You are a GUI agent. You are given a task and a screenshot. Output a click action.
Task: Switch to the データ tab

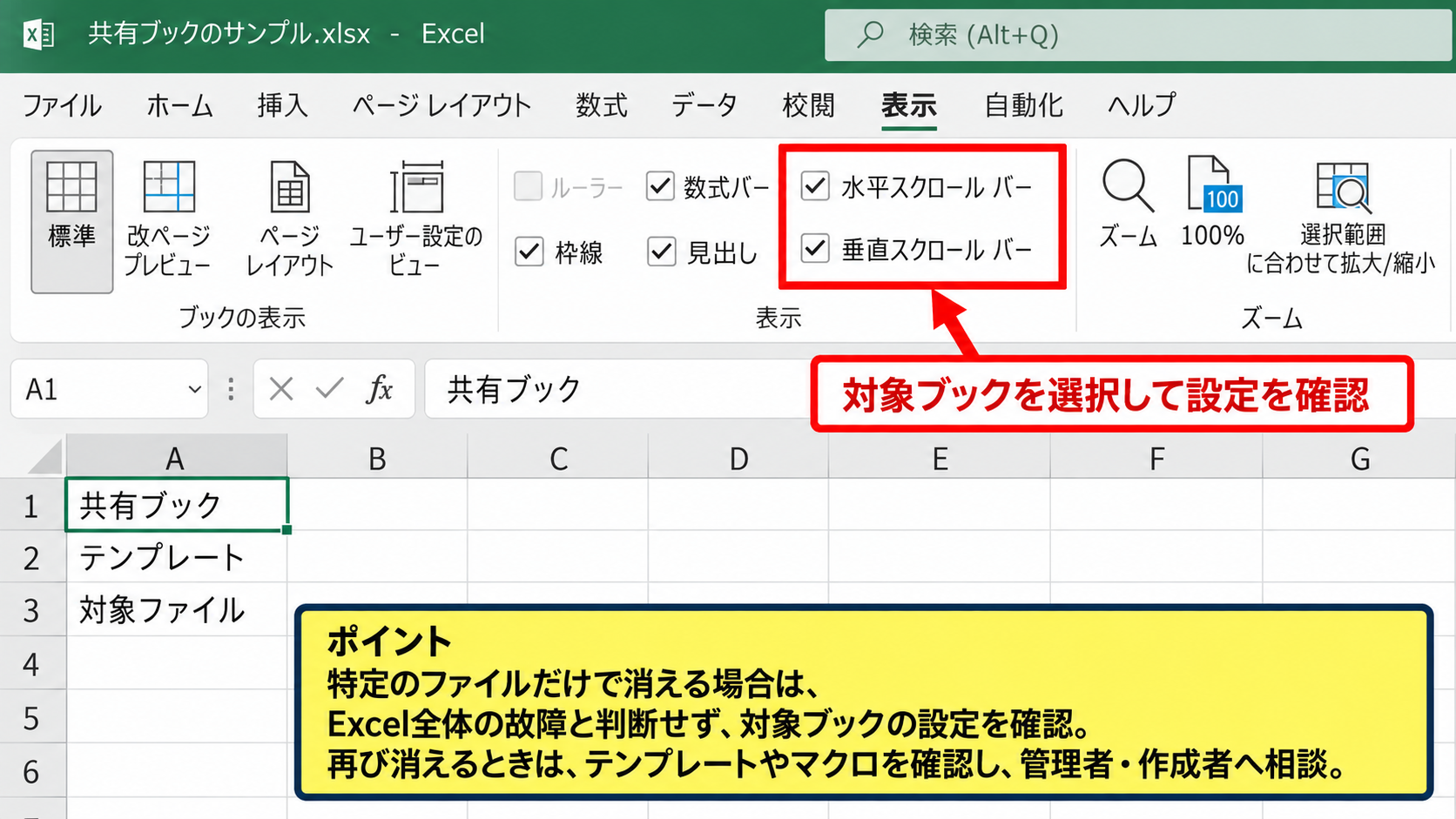coord(704,105)
